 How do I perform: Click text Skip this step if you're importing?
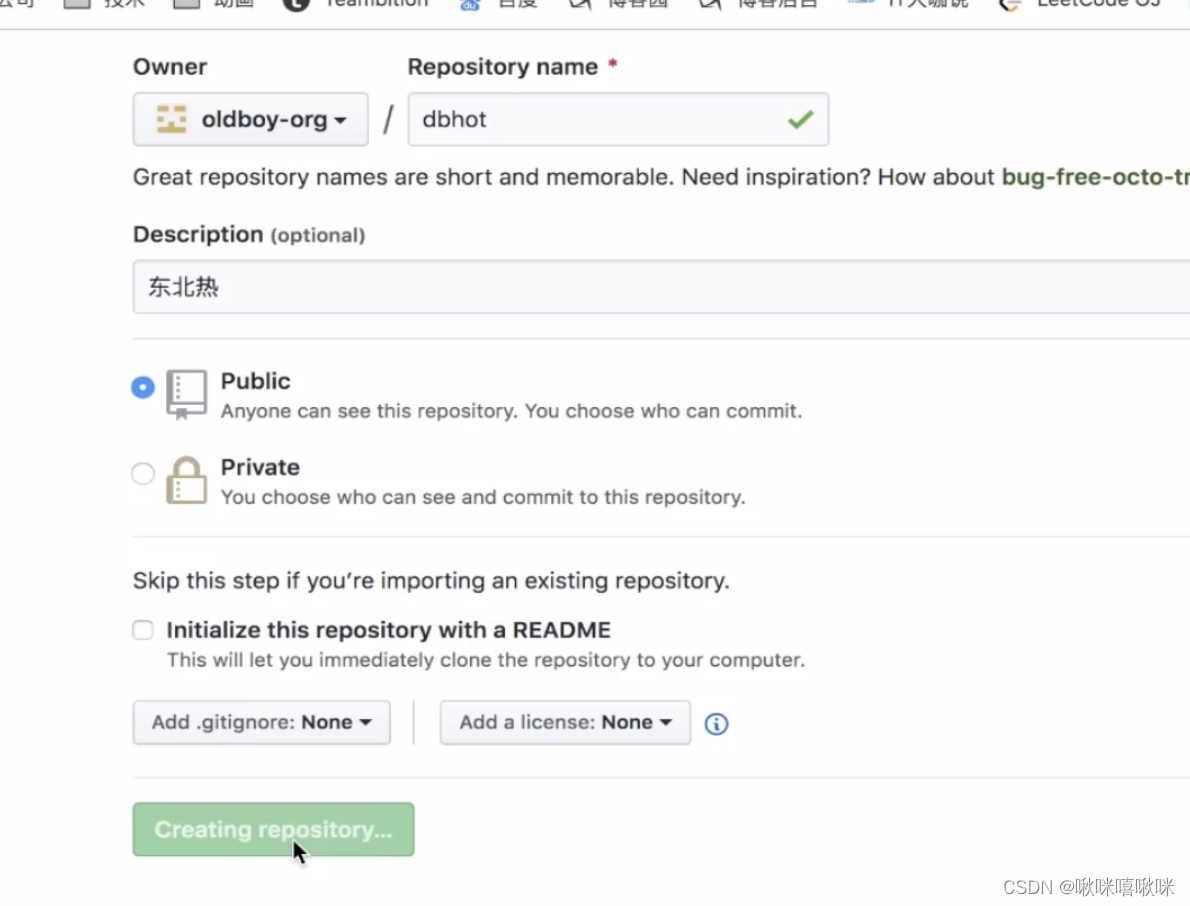tap(431, 581)
